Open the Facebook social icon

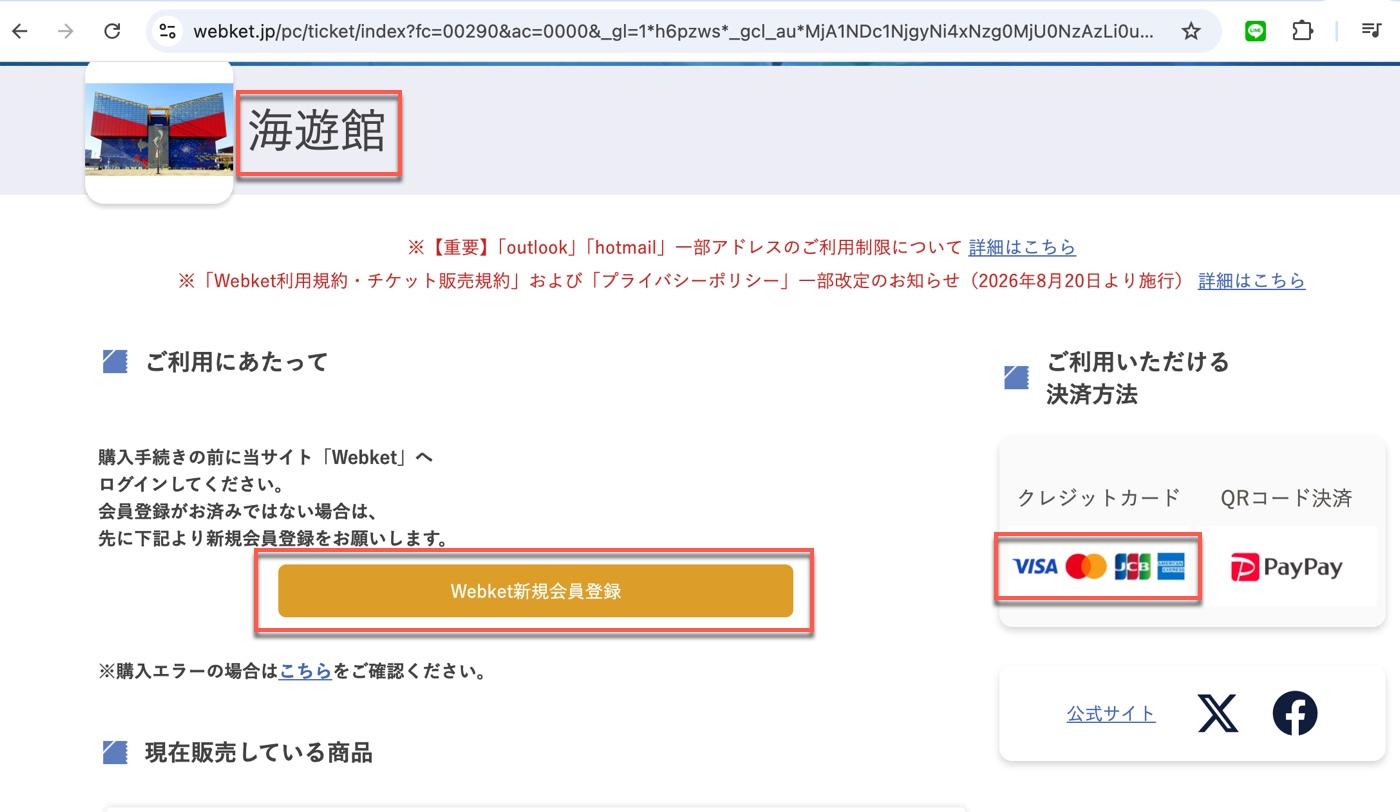[1295, 713]
